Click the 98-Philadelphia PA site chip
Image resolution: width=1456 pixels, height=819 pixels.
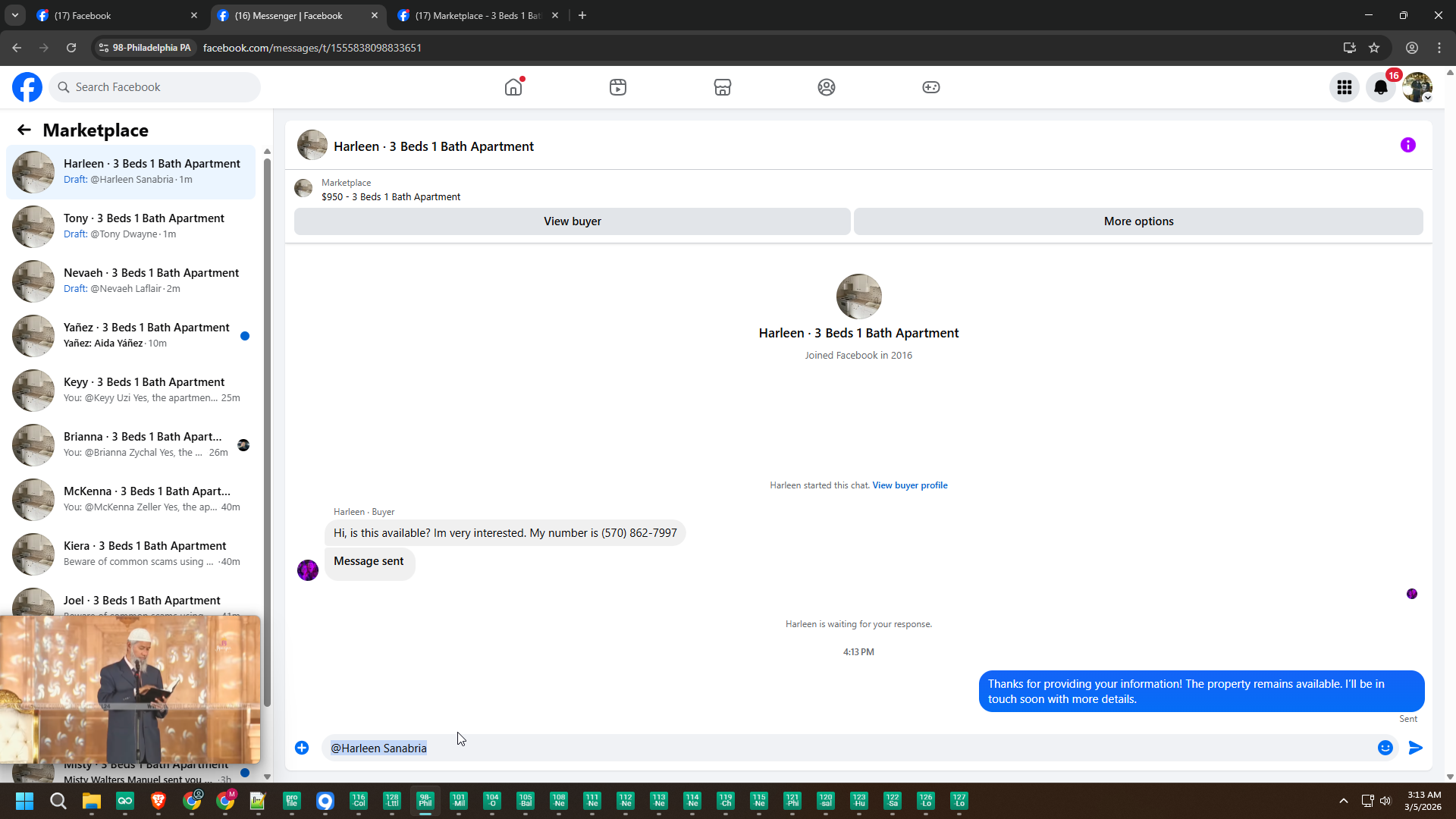coord(145,48)
